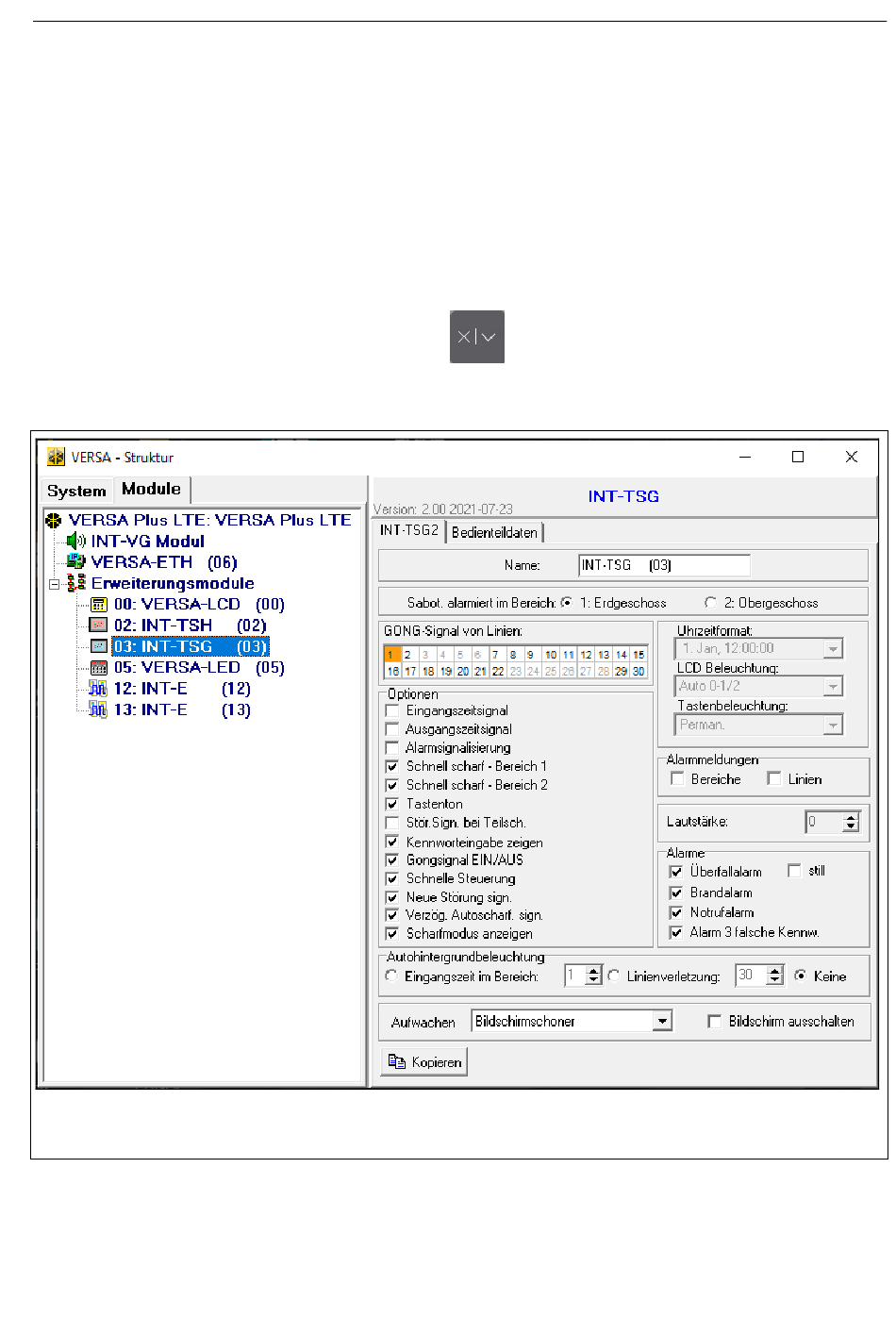Click the INT-VG Modul speaker icon
896x1318 pixels.
(x=76, y=542)
